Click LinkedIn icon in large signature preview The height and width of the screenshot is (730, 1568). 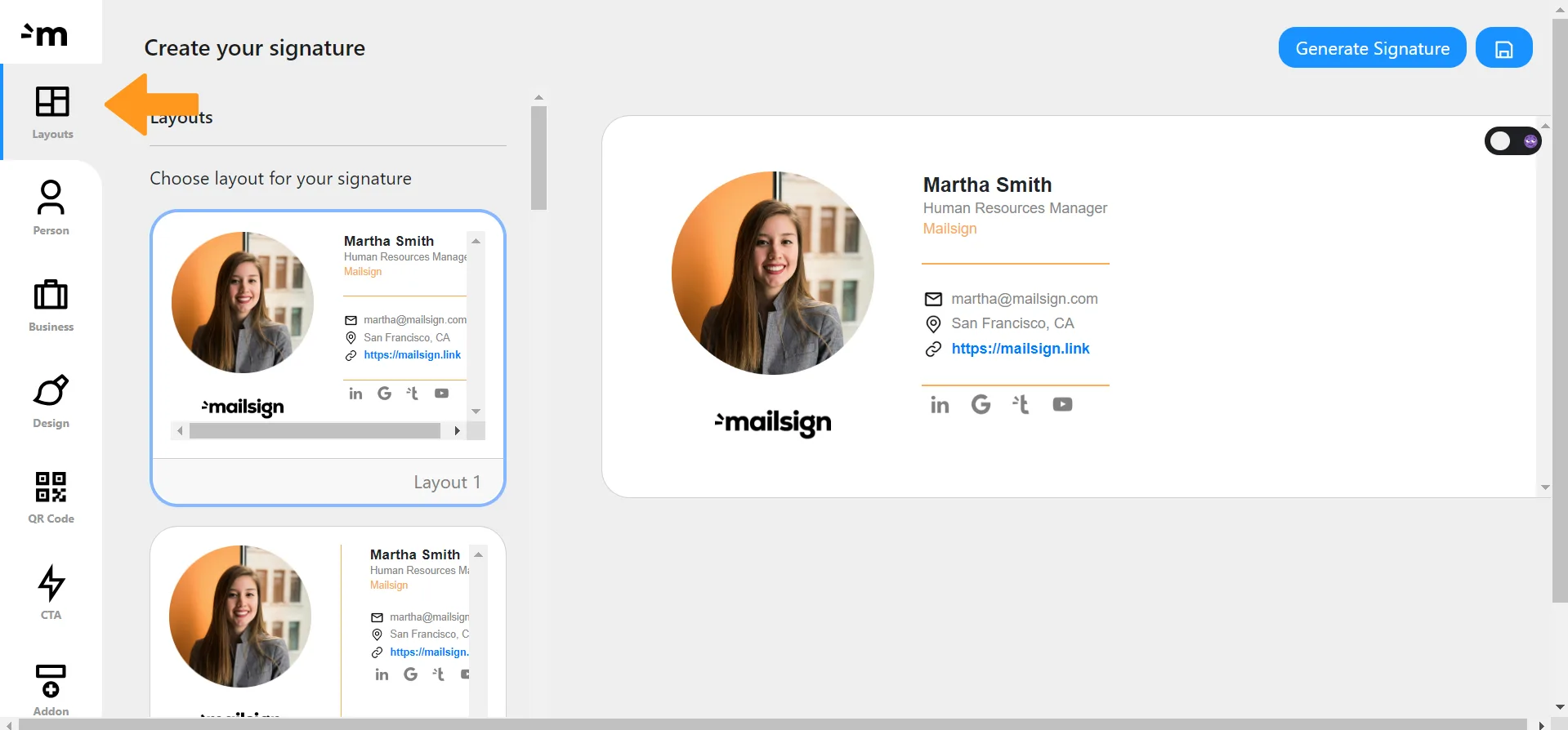coord(940,405)
